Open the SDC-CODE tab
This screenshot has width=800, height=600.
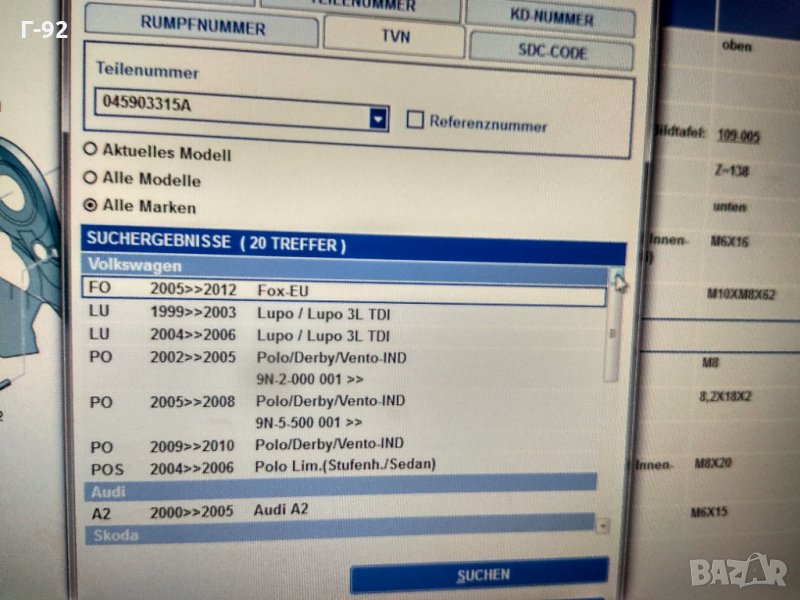(x=552, y=51)
